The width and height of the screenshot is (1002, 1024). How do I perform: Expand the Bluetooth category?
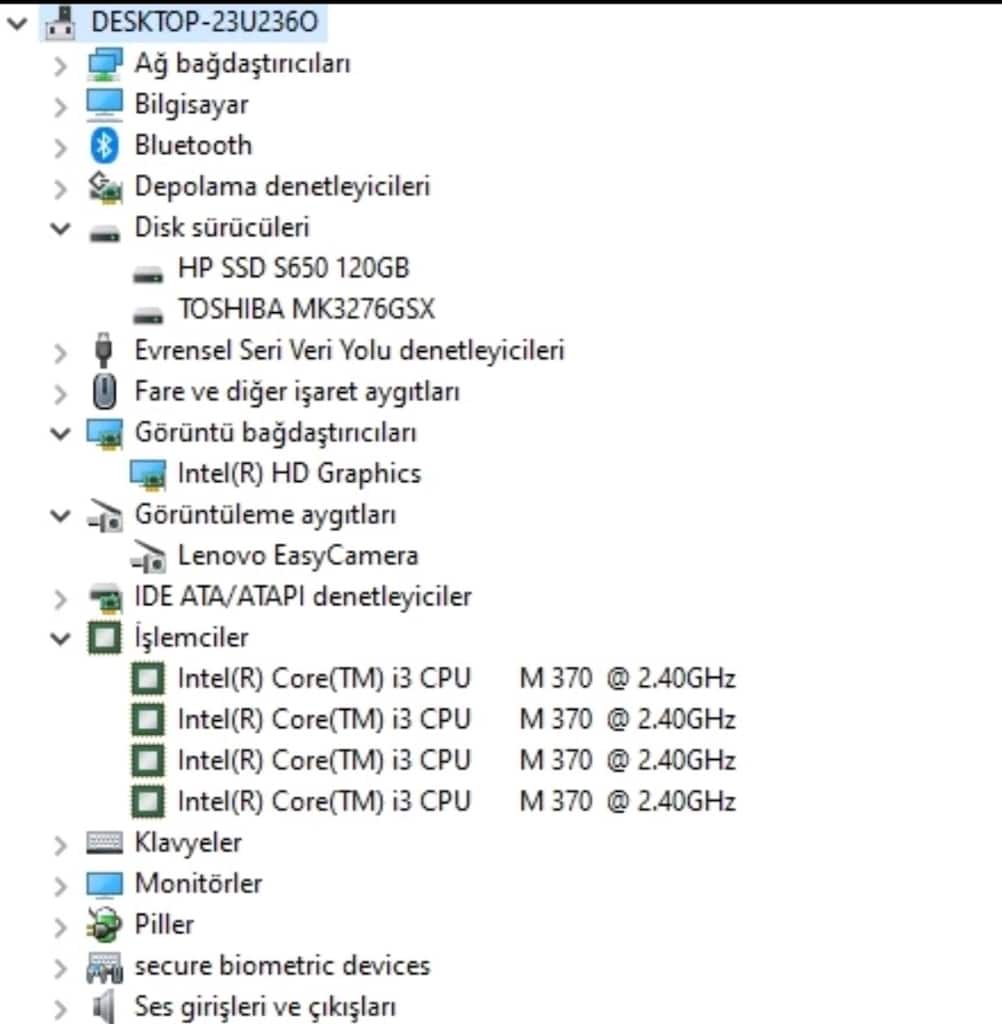[60, 148]
